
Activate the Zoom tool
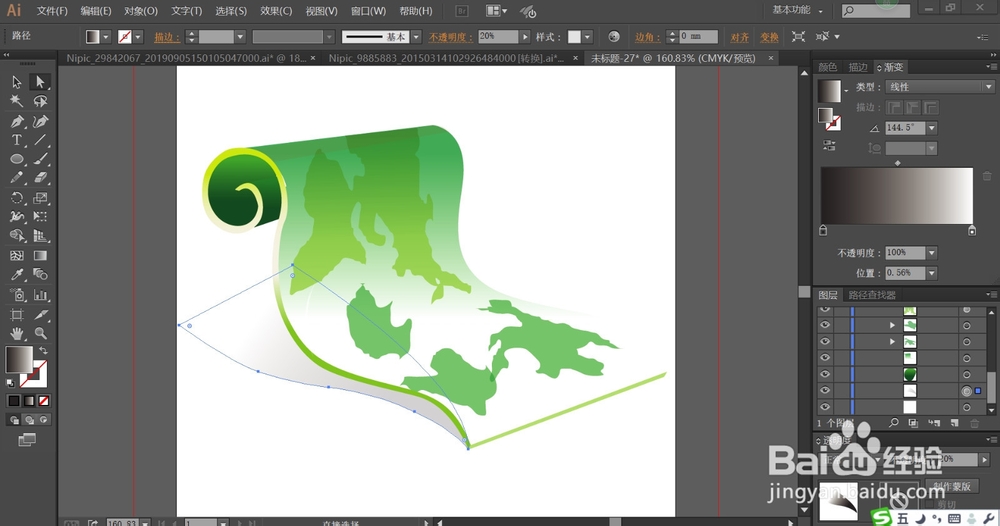pyautogui.click(x=41, y=333)
